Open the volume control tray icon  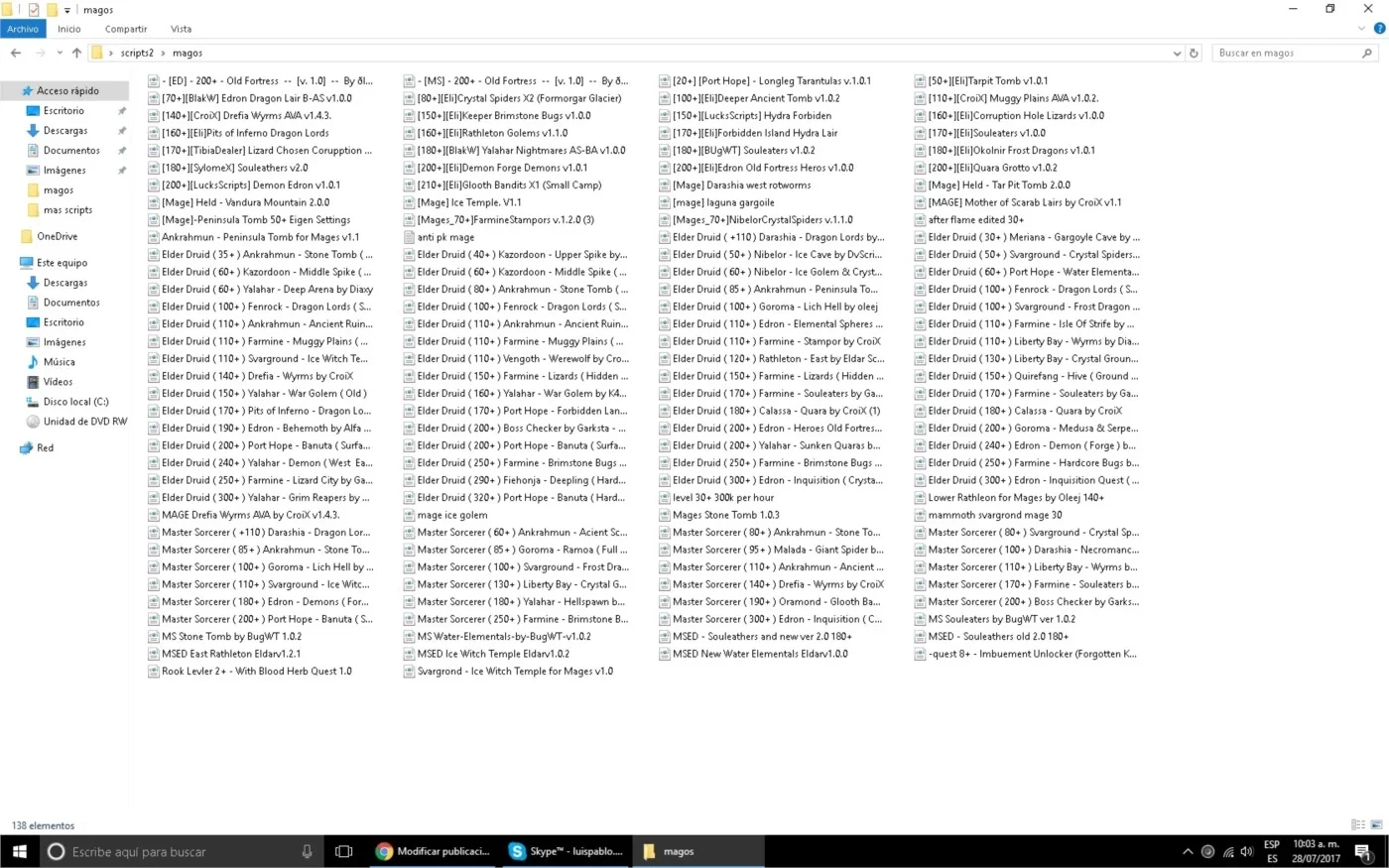pyautogui.click(x=1246, y=851)
